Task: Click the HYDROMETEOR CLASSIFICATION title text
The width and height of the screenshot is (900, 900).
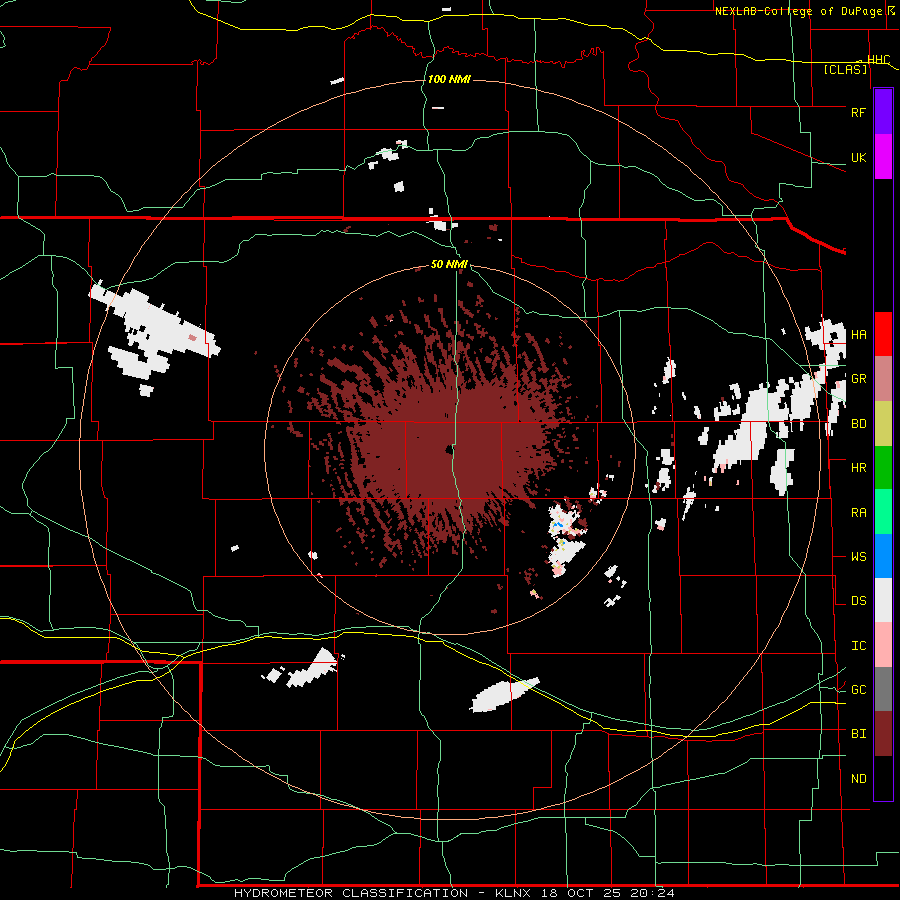Action: (x=351, y=893)
